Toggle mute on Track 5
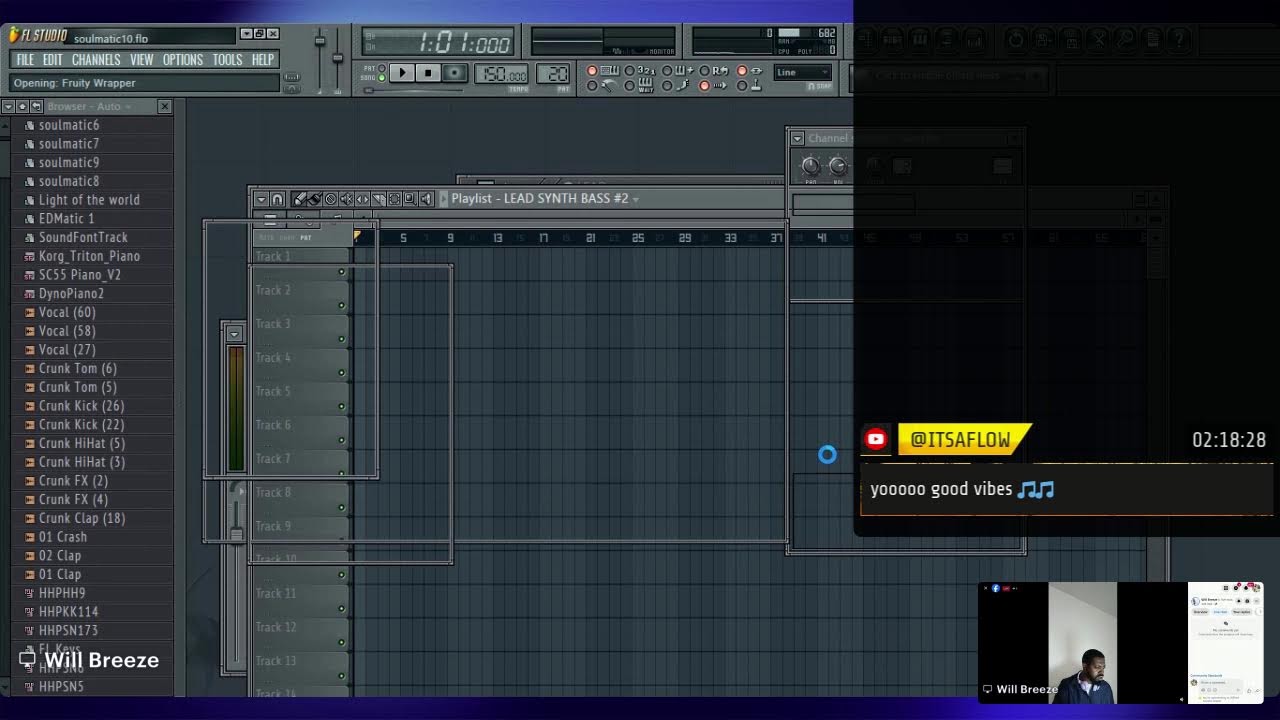 pyautogui.click(x=341, y=407)
